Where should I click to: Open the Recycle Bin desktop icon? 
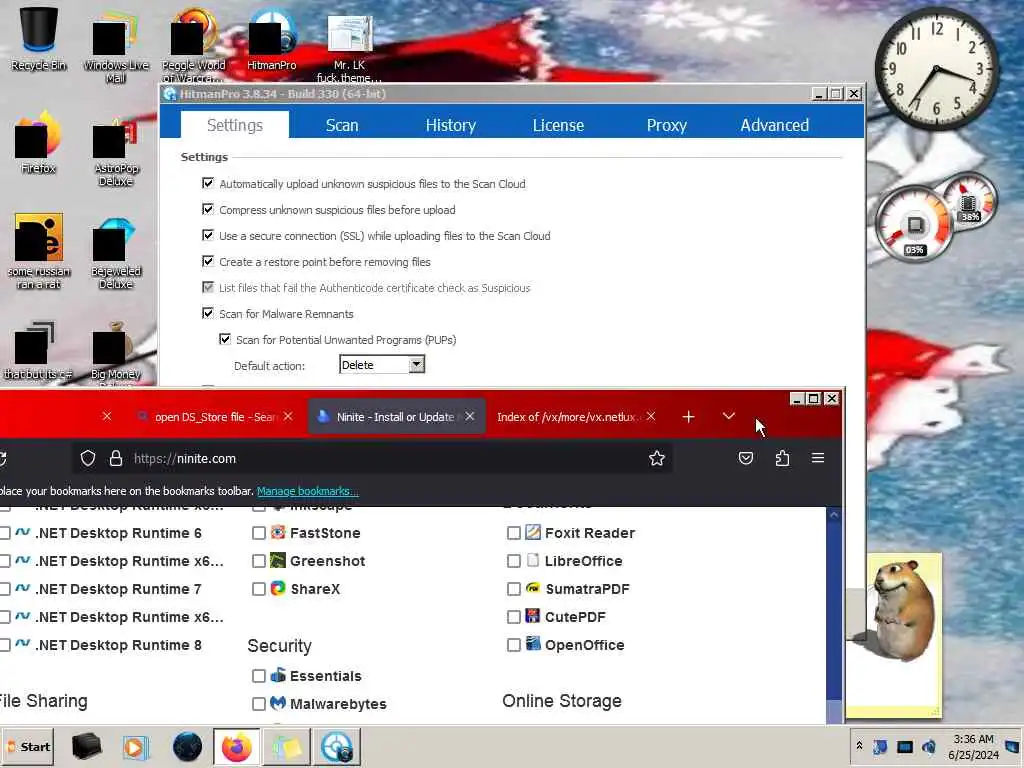coord(39,39)
